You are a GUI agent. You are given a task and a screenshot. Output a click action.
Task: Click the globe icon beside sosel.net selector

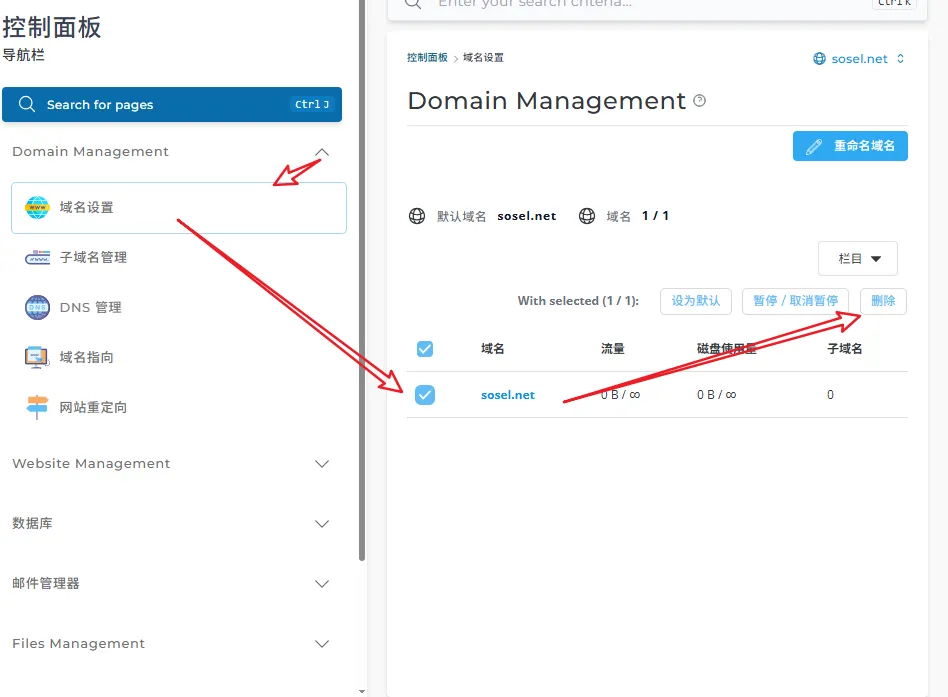pos(819,59)
